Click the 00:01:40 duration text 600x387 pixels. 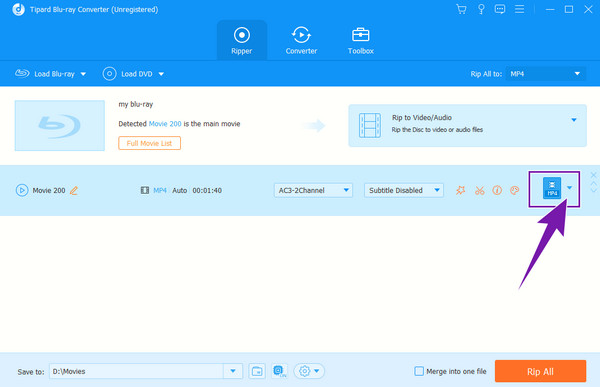(x=207, y=190)
